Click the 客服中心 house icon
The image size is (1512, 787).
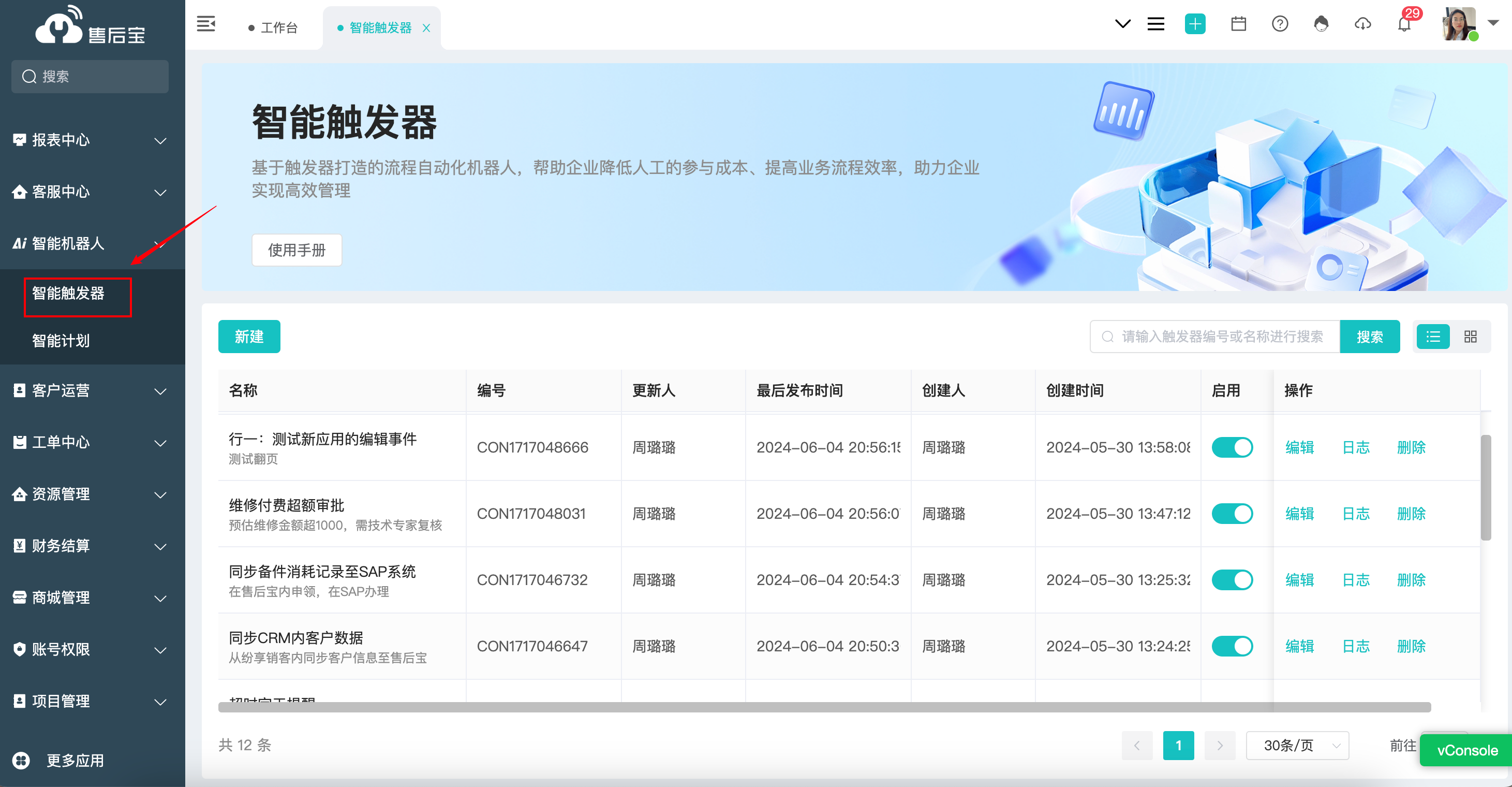click(19, 192)
